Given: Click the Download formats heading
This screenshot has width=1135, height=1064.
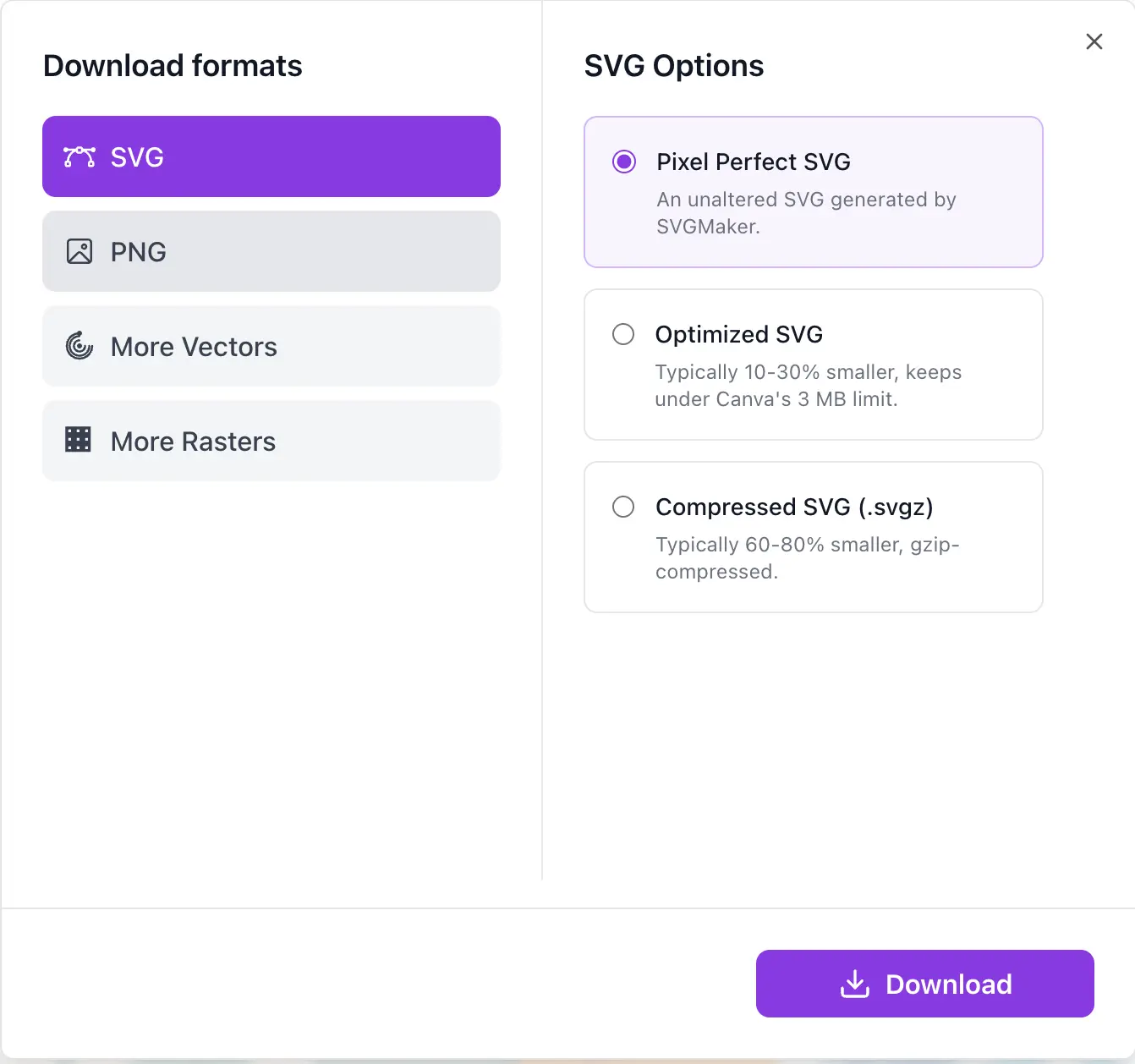Looking at the screenshot, I should [173, 65].
